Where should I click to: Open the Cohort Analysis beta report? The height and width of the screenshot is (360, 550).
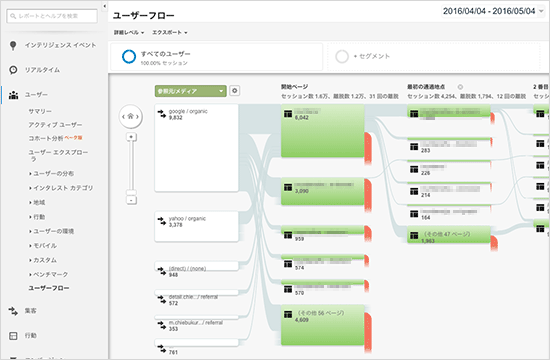pyautogui.click(x=55, y=138)
